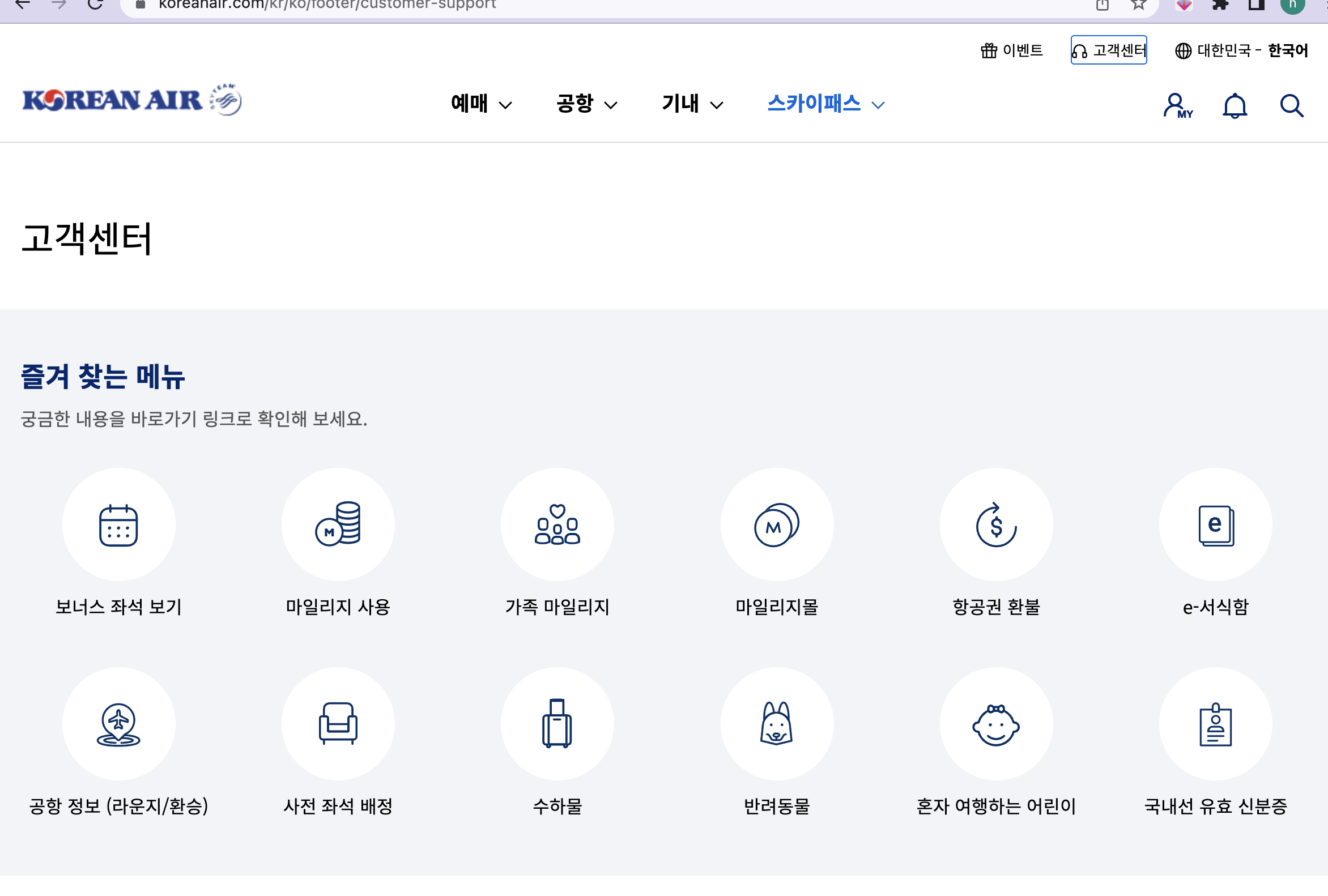1328x896 pixels.
Task: Click the 국내선 유효 신분증 ID icon
Action: click(1215, 723)
